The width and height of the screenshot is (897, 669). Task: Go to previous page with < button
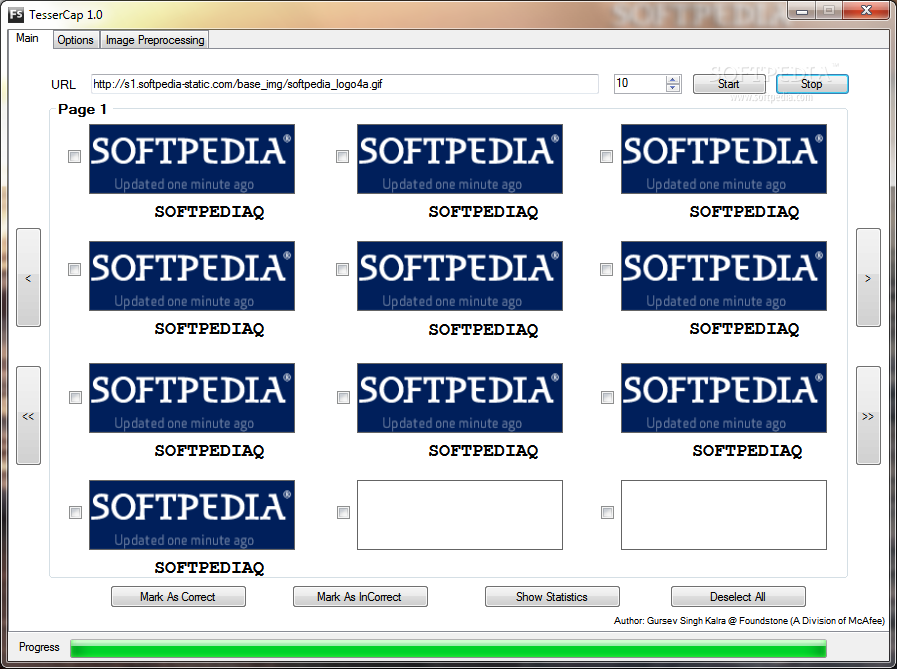pos(28,278)
